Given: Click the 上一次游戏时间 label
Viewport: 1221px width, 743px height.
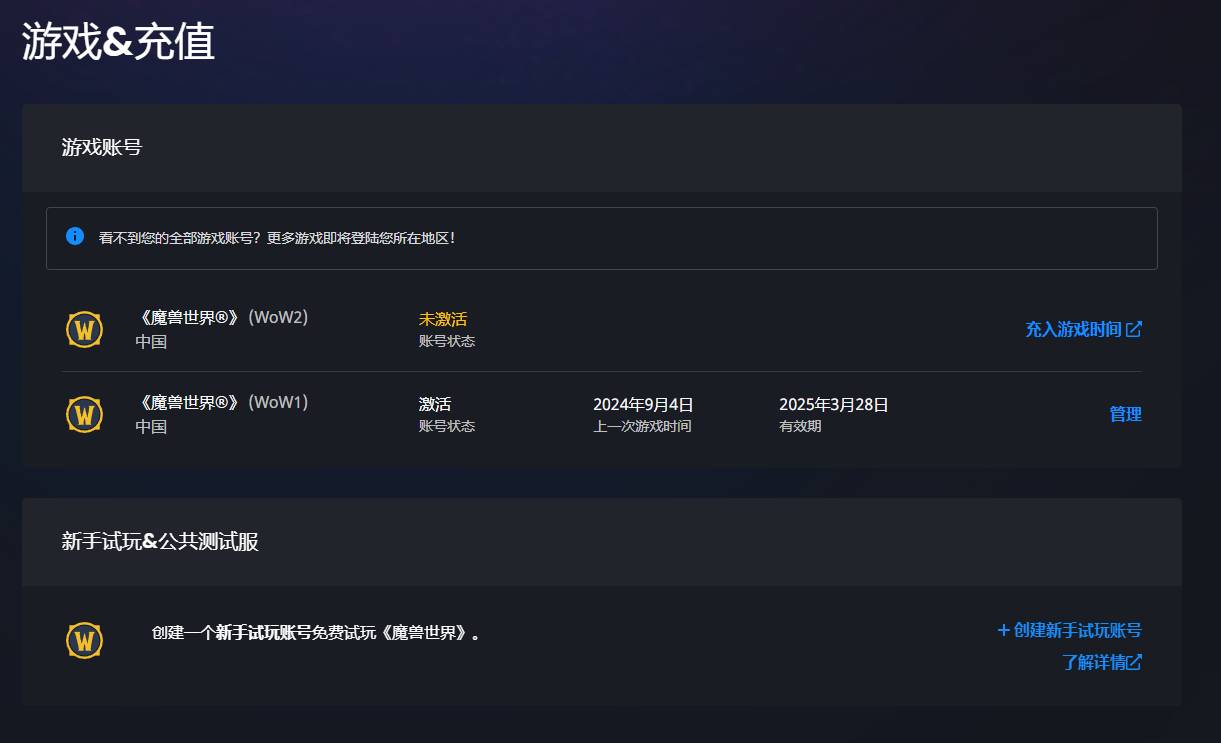Looking at the screenshot, I should point(642,426).
